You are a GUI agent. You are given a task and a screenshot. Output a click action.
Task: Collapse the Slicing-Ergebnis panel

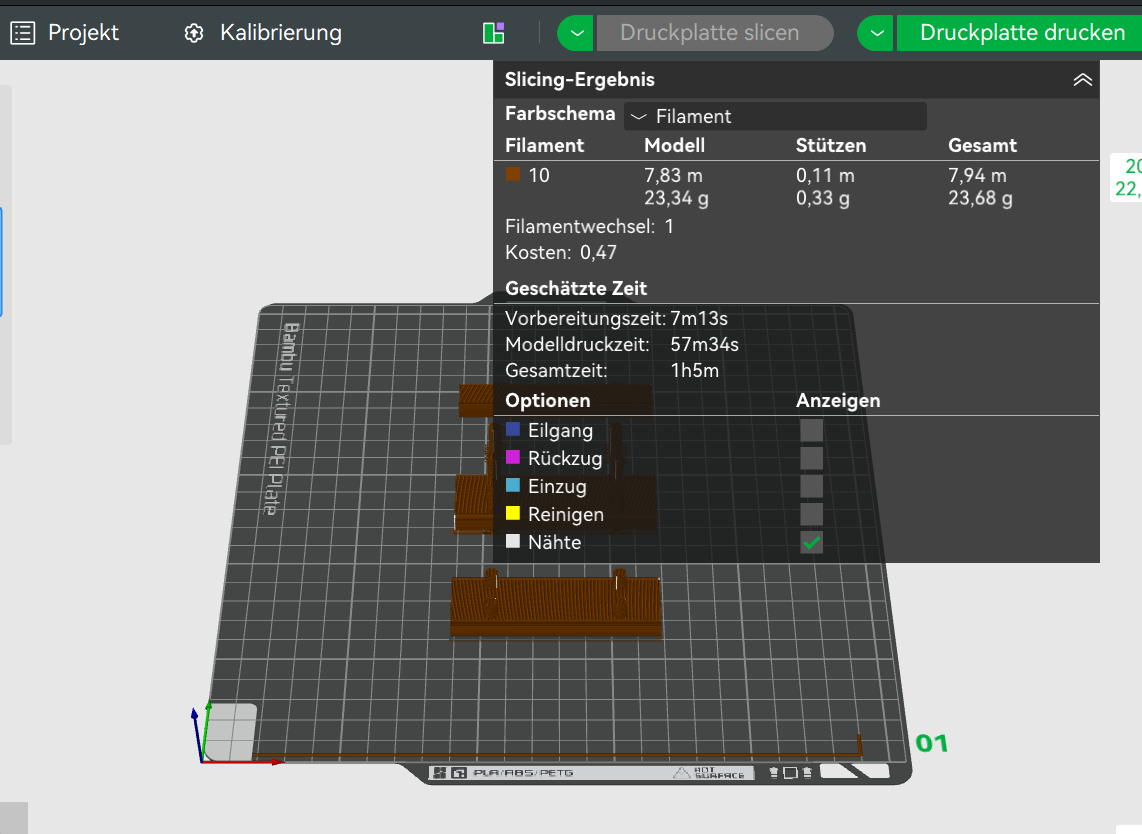pyautogui.click(x=1082, y=80)
